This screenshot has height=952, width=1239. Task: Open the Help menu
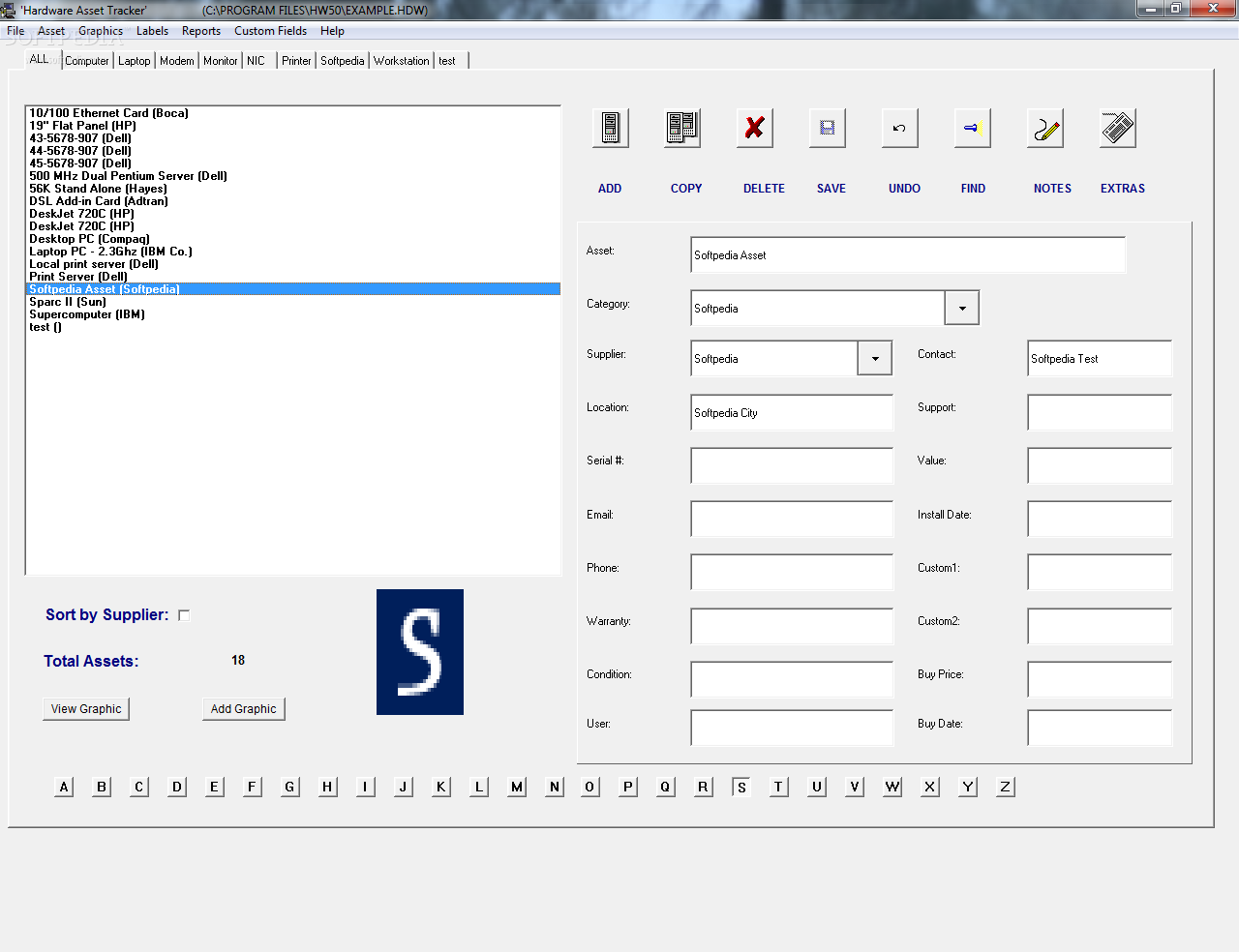pos(332,31)
